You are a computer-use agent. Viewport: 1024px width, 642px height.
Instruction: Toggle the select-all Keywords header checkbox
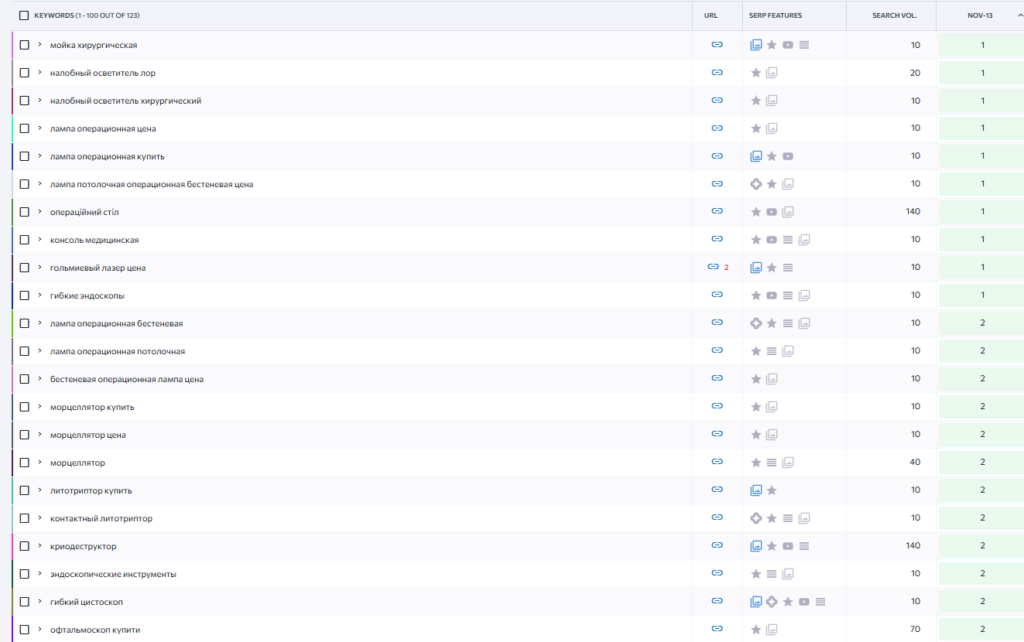click(x=24, y=15)
